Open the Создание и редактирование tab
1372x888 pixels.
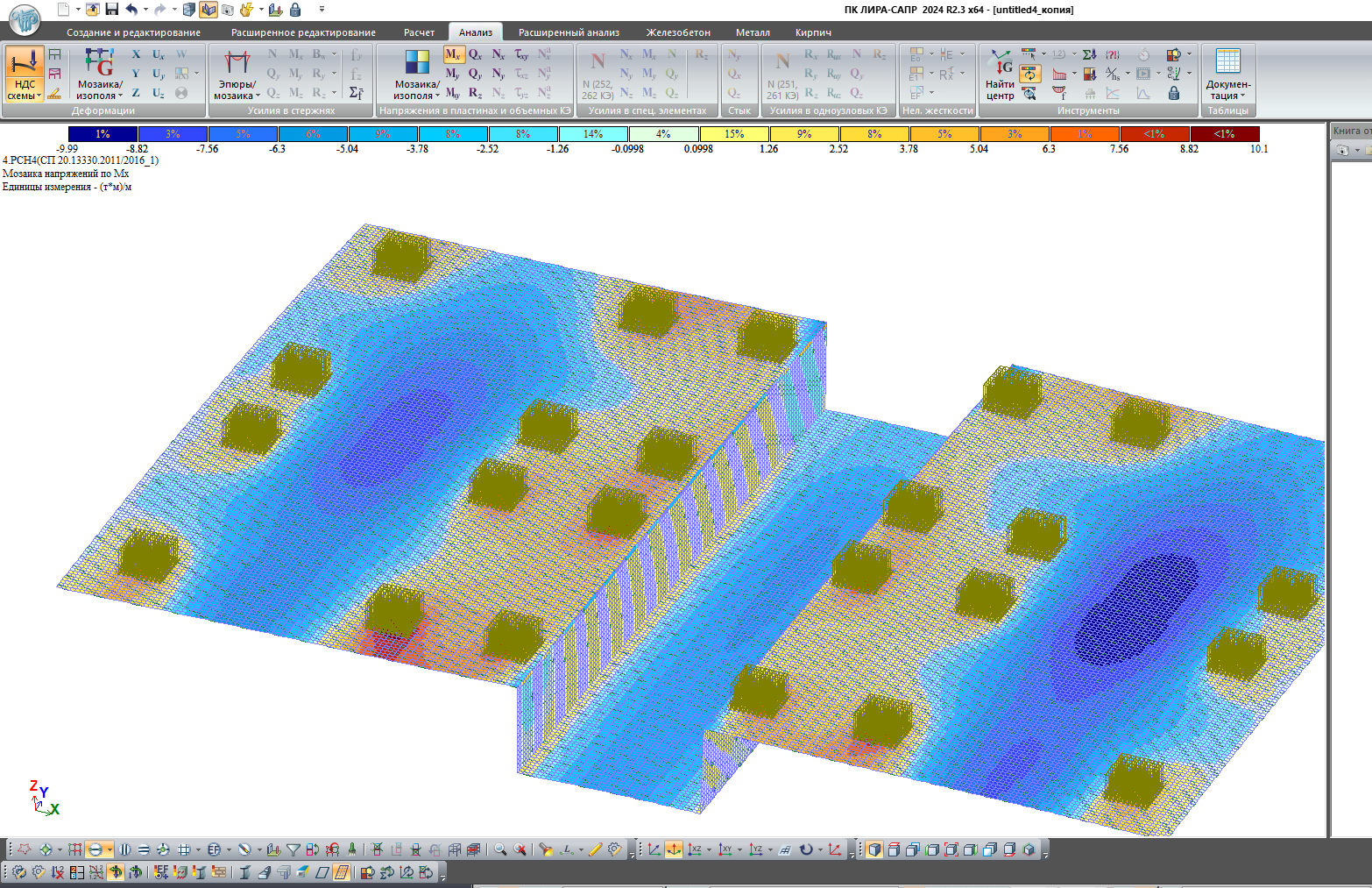pyautogui.click(x=133, y=32)
